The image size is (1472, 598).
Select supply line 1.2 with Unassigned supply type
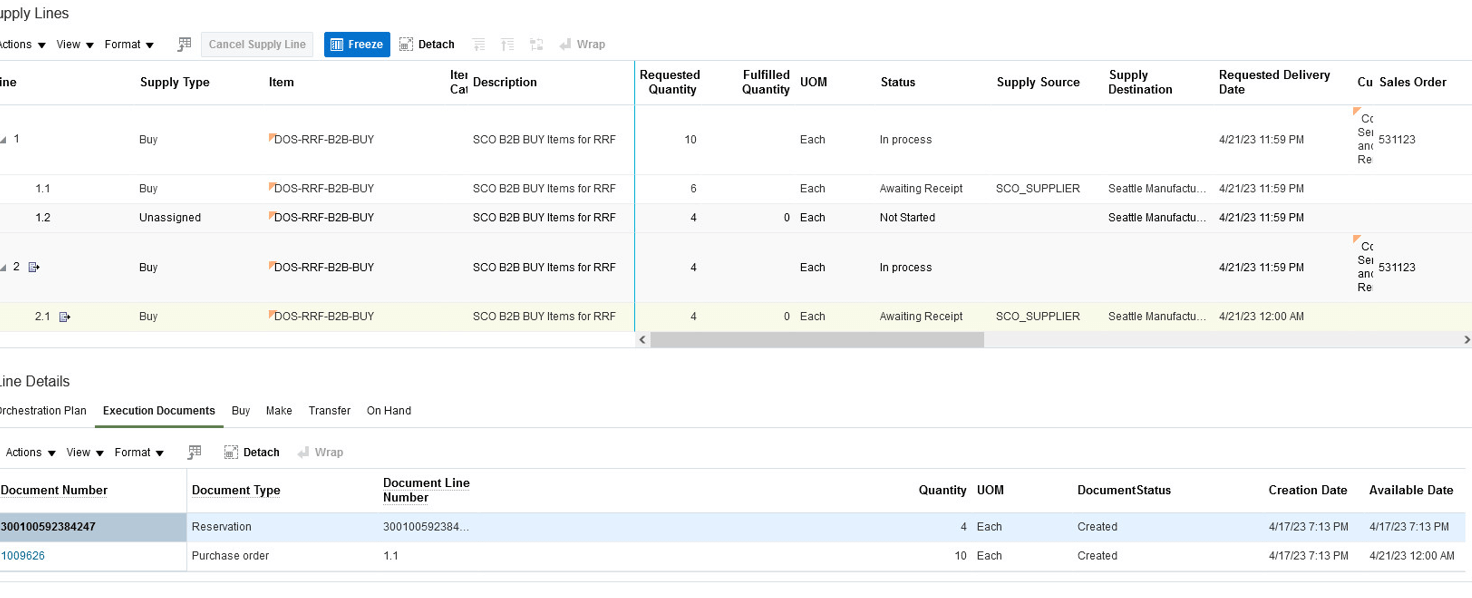click(300, 217)
